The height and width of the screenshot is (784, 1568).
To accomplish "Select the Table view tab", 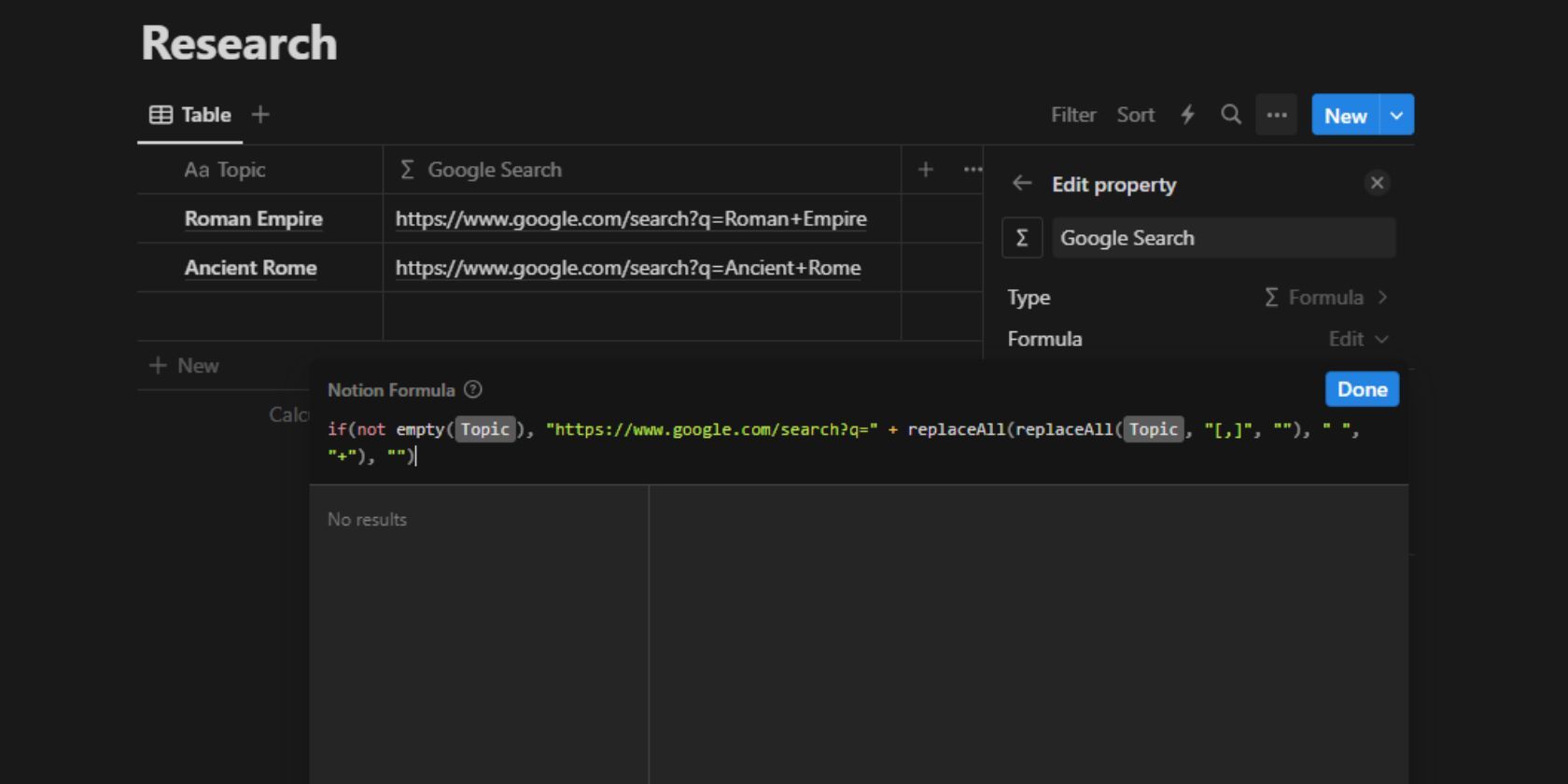I will 190,115.
